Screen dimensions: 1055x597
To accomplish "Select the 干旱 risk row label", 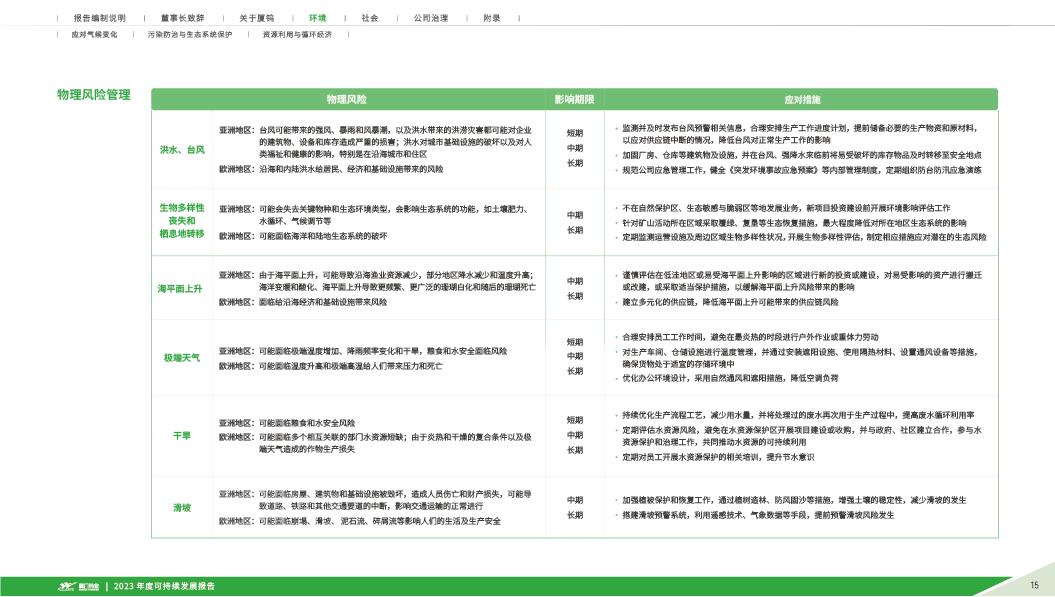I will coord(182,436).
